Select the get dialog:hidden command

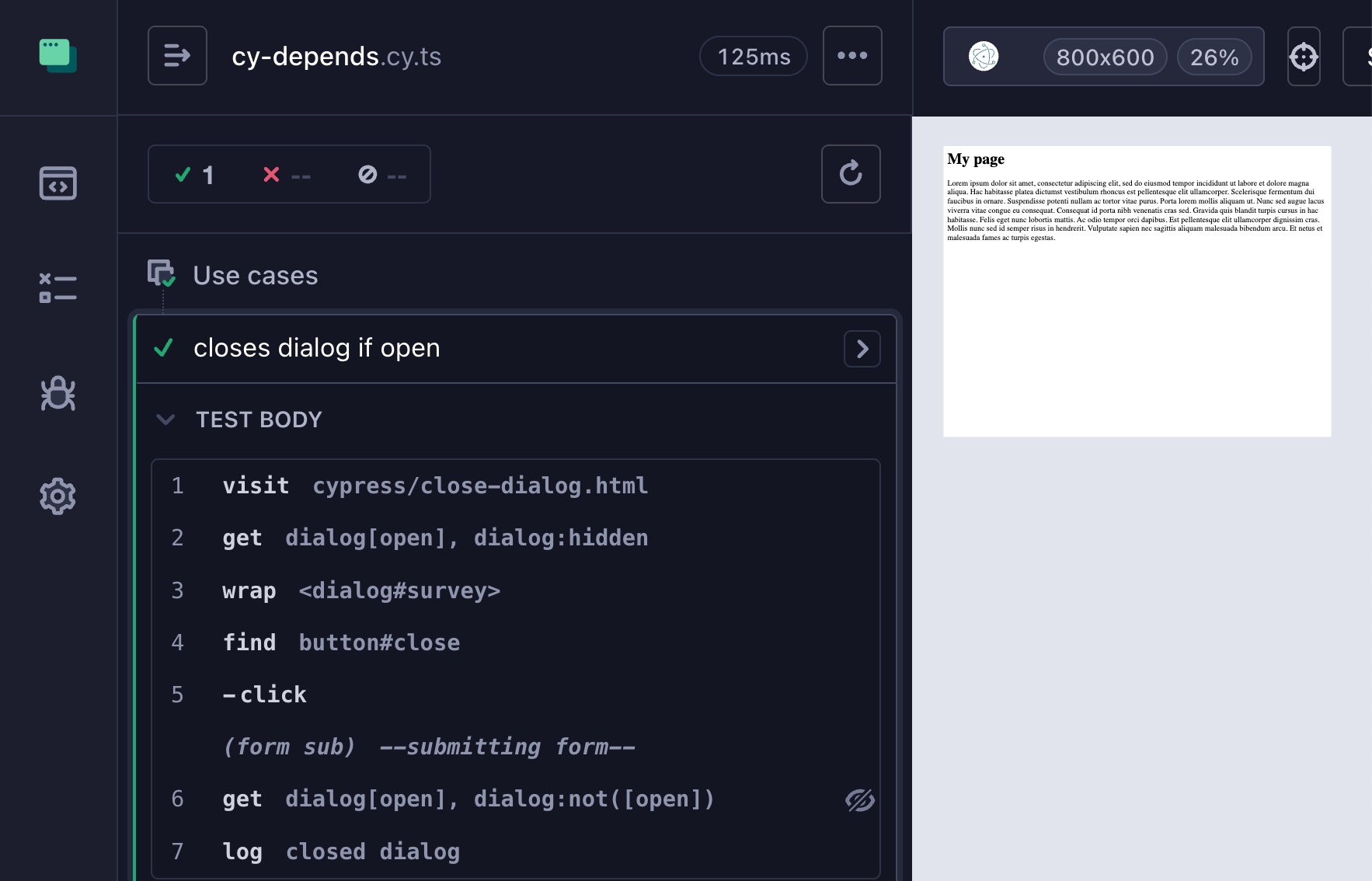(x=516, y=538)
